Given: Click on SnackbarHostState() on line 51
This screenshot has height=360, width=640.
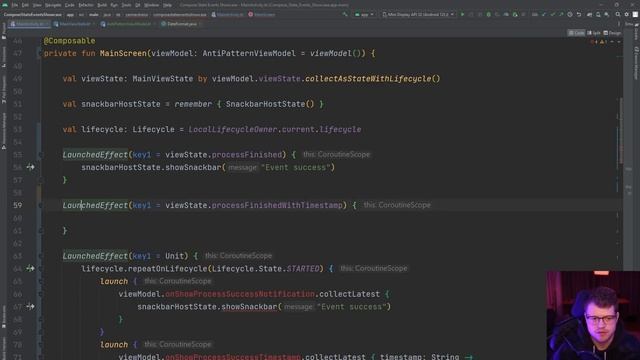Looking at the screenshot, I should (270, 104).
